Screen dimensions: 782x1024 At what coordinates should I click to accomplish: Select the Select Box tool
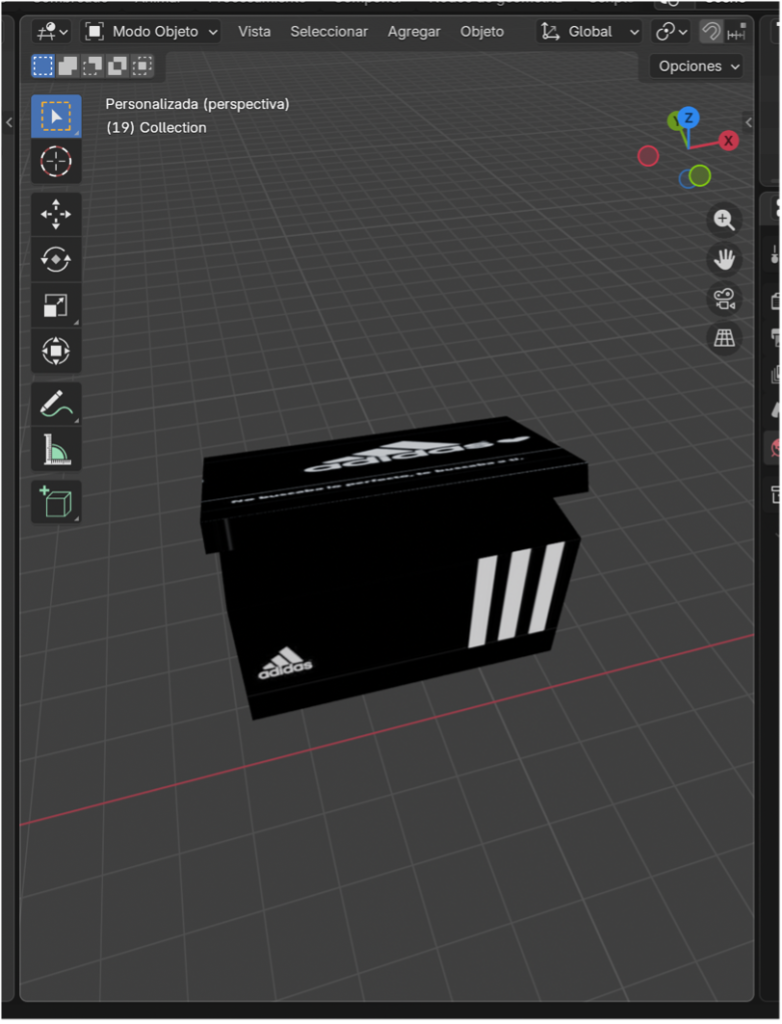click(56, 116)
